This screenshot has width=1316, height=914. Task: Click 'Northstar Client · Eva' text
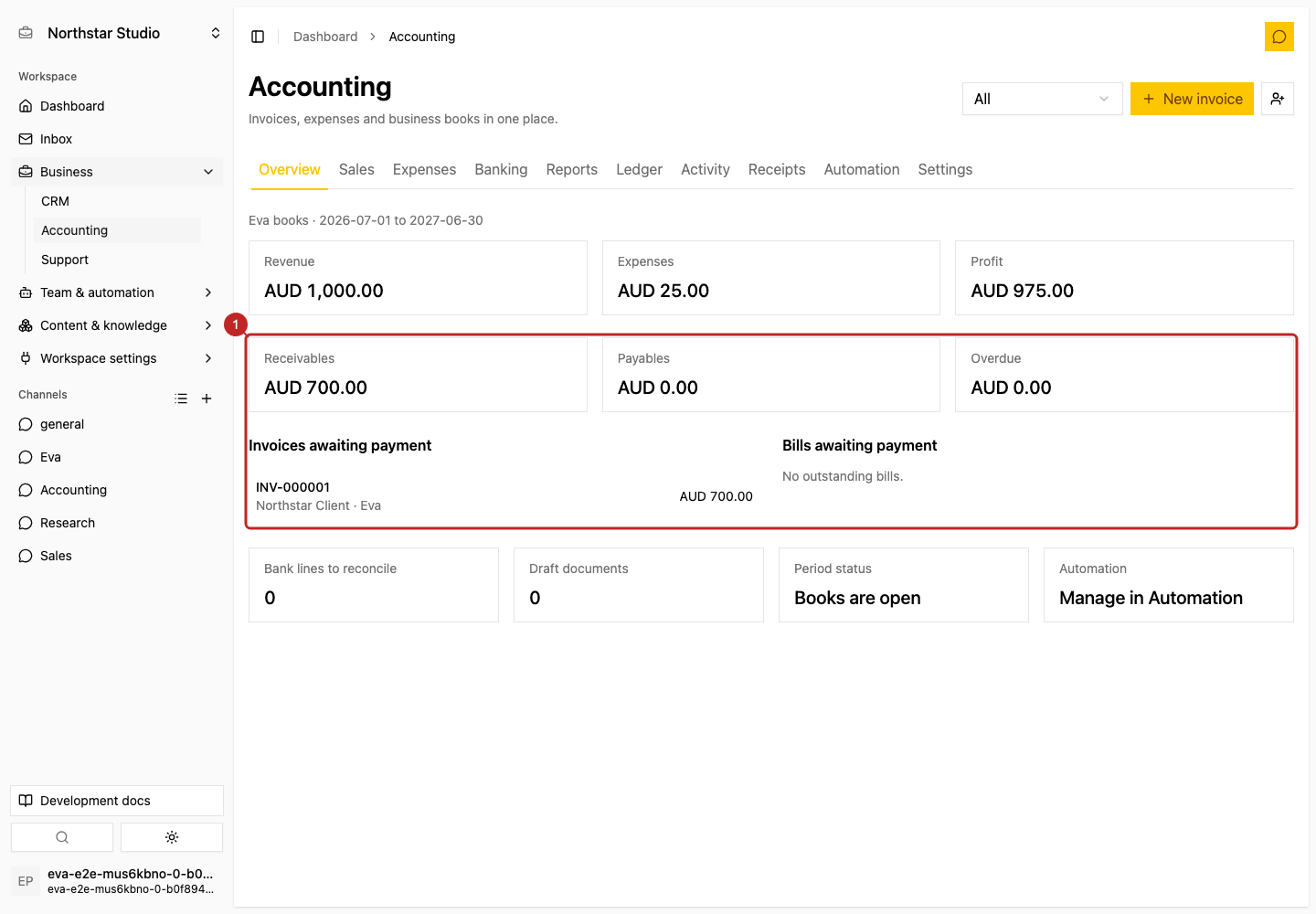tap(318, 505)
